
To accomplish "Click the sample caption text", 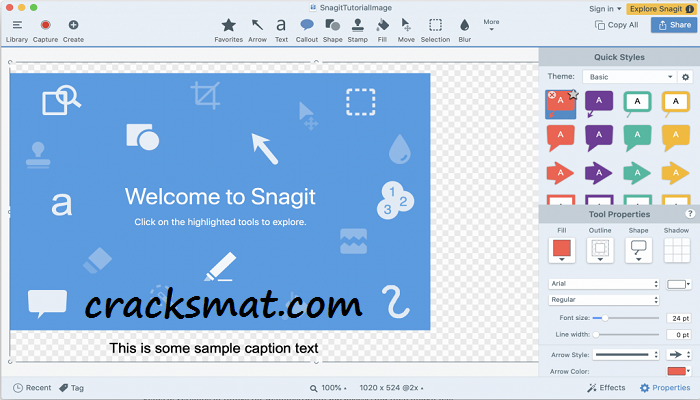I will pyautogui.click(x=214, y=348).
